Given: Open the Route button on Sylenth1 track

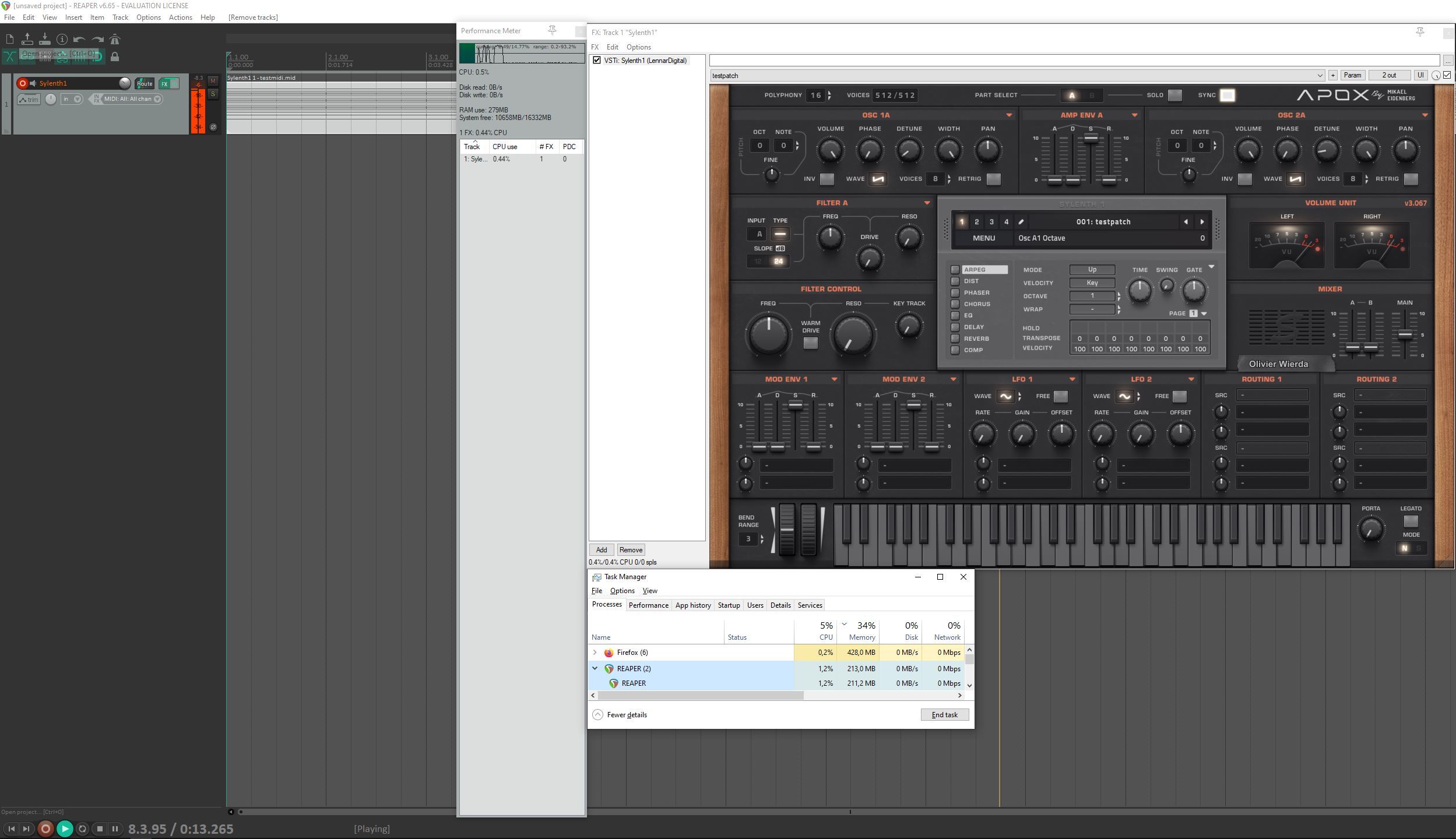Looking at the screenshot, I should [145, 84].
